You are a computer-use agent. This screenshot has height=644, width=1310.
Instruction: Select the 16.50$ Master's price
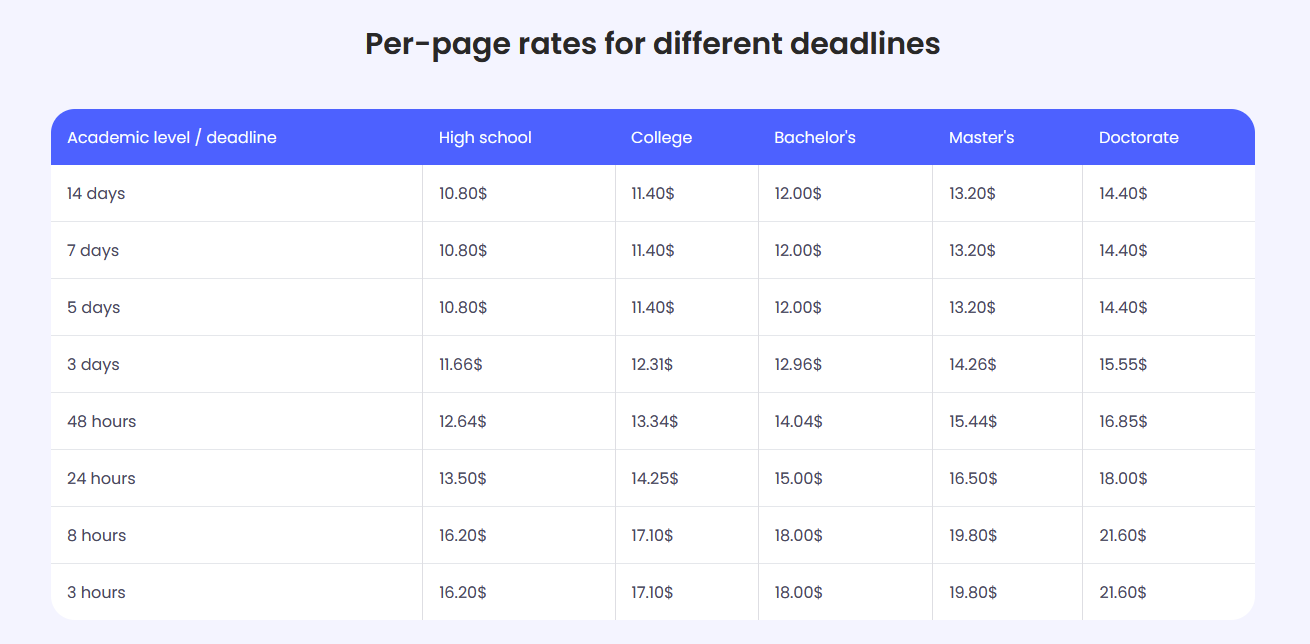click(973, 478)
